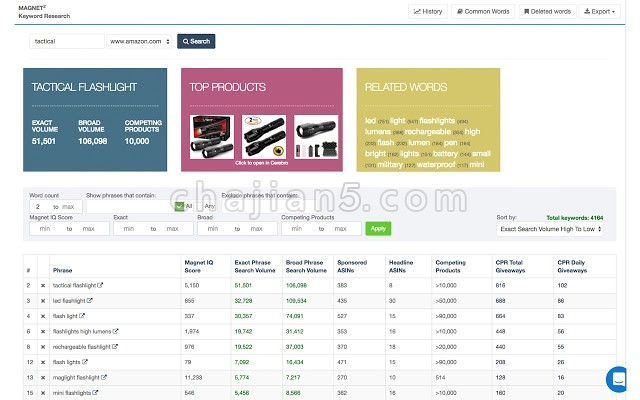Remove the tactical flashlight keyword row
This screenshot has width=640, height=400.
point(43,285)
